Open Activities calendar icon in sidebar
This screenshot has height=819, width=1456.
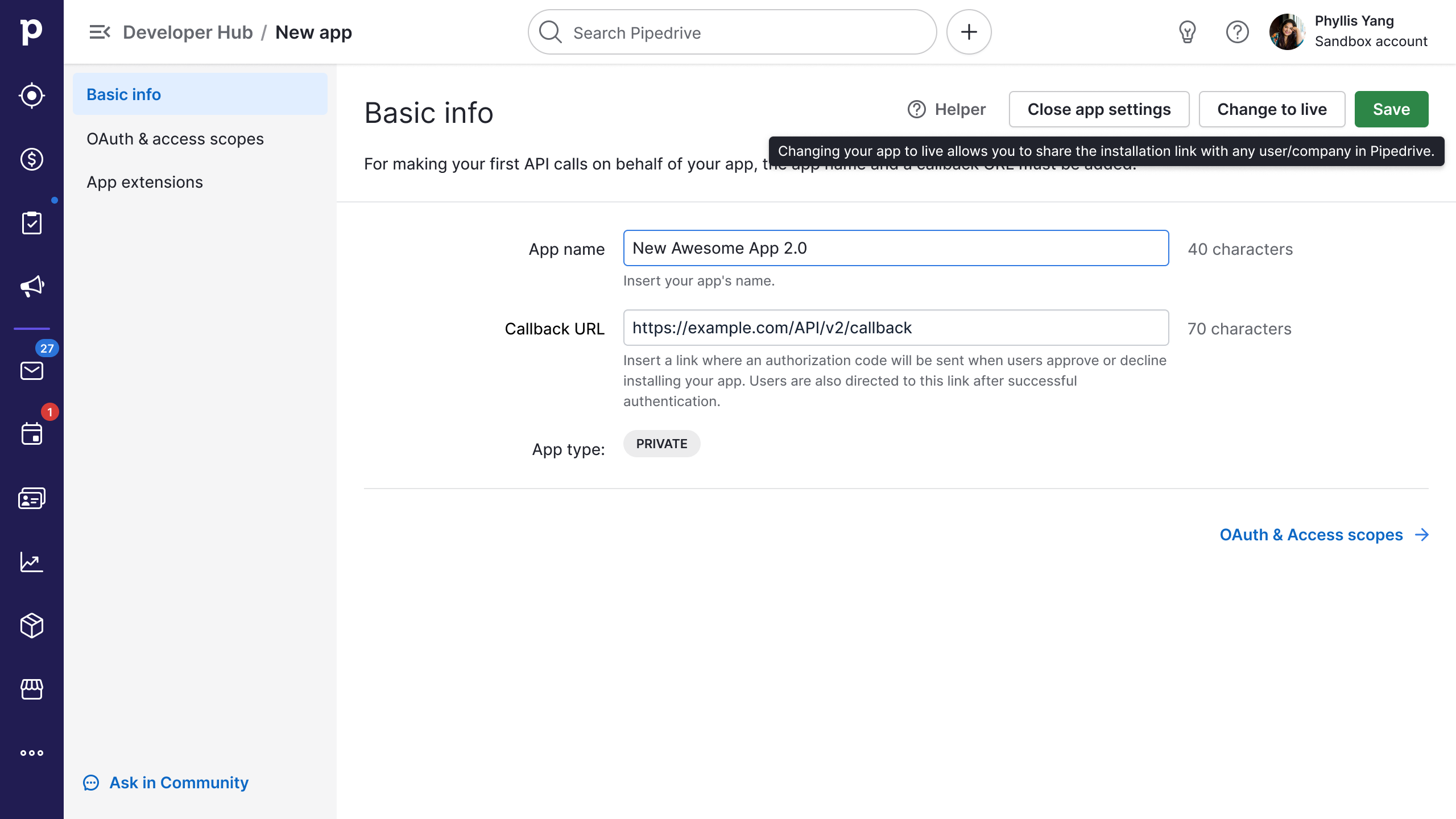32,434
